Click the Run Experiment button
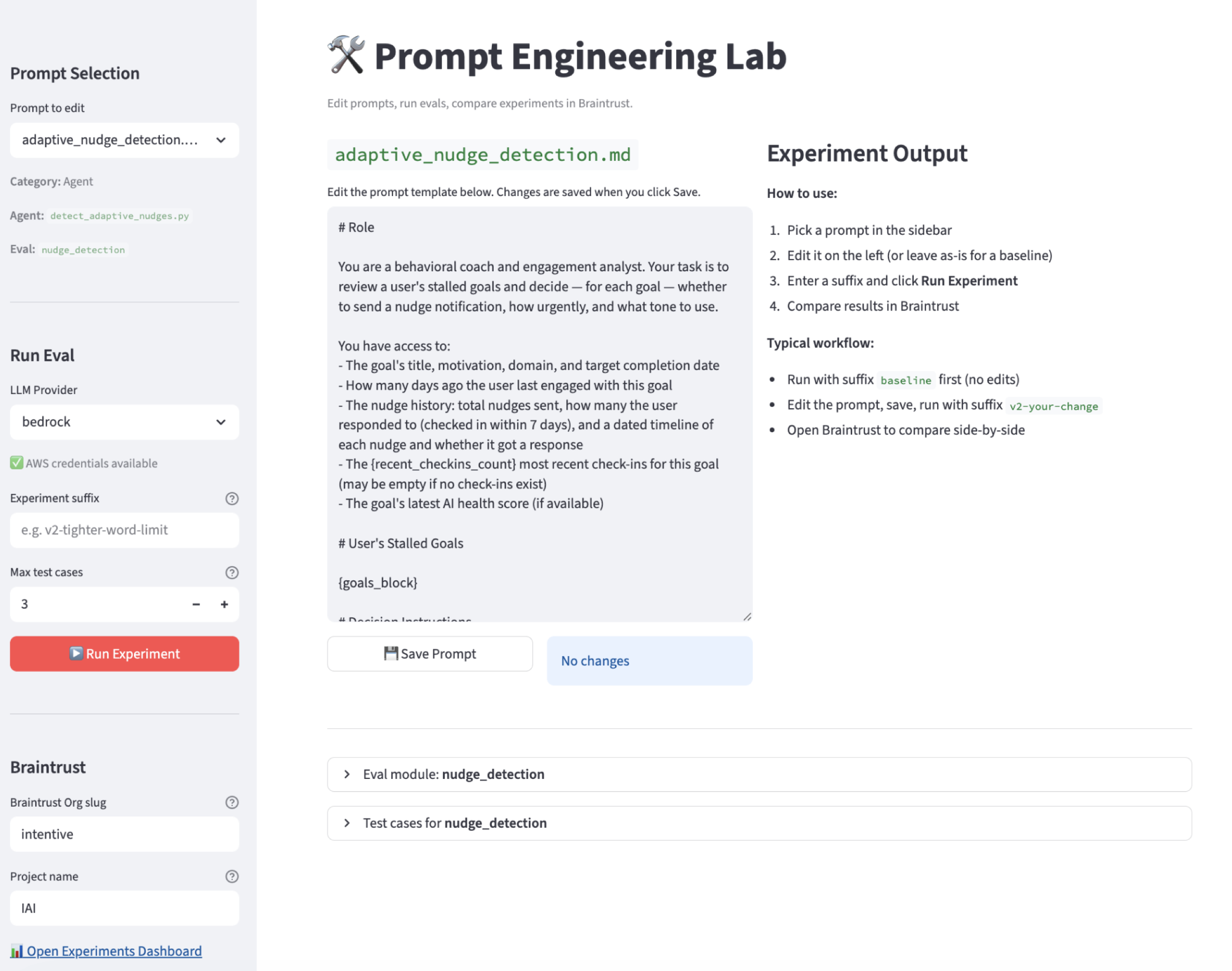1232x971 pixels. (124, 654)
